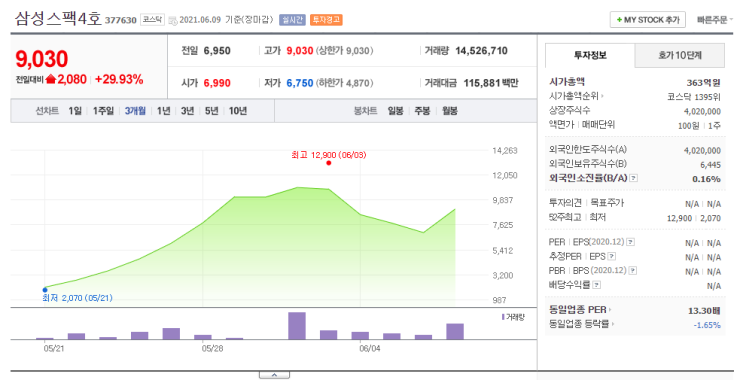Click the stock code 377630
Viewport: 743px width, 380px height.
point(120,20)
